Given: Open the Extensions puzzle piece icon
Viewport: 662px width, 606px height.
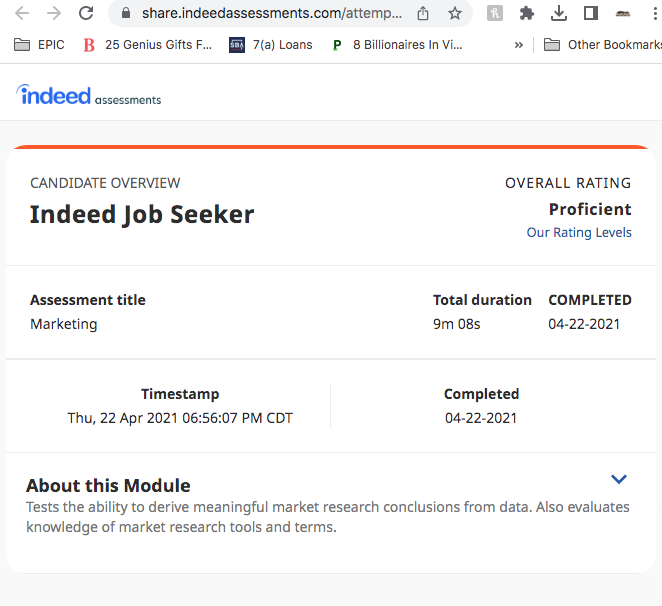Looking at the screenshot, I should (526, 14).
